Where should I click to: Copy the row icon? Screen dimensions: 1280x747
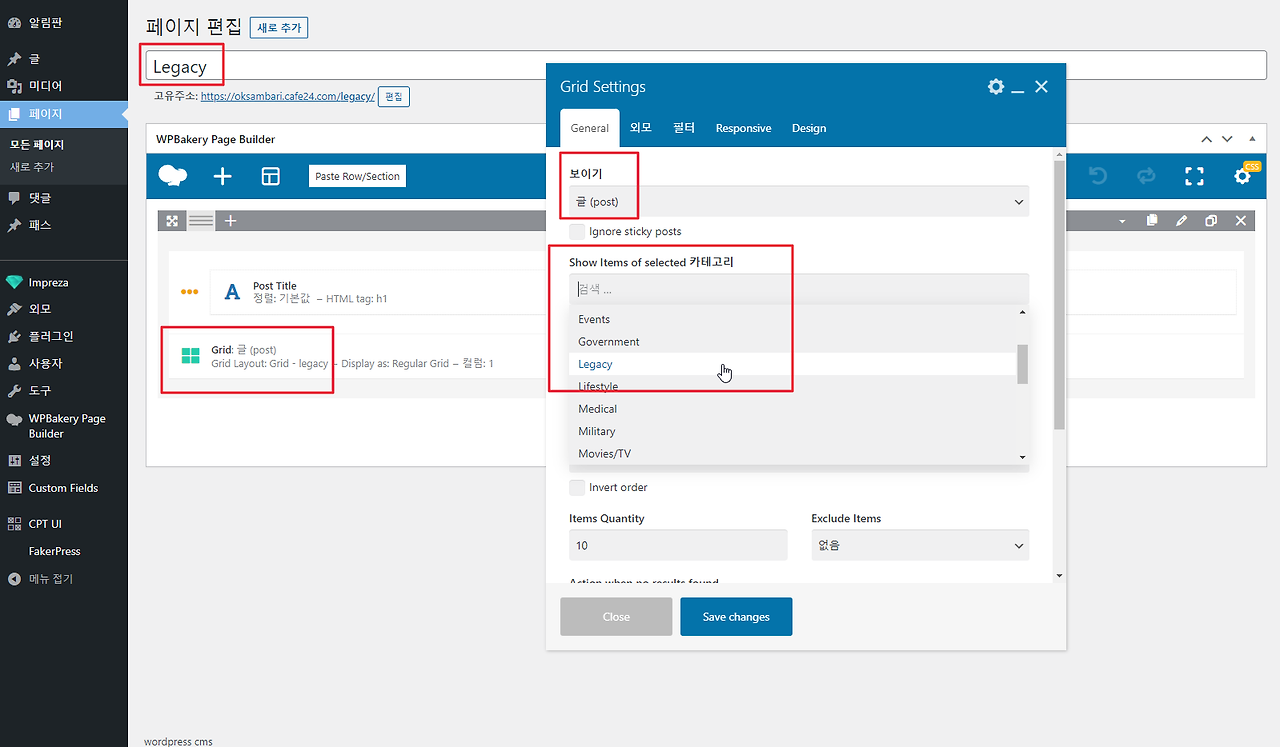1152,220
